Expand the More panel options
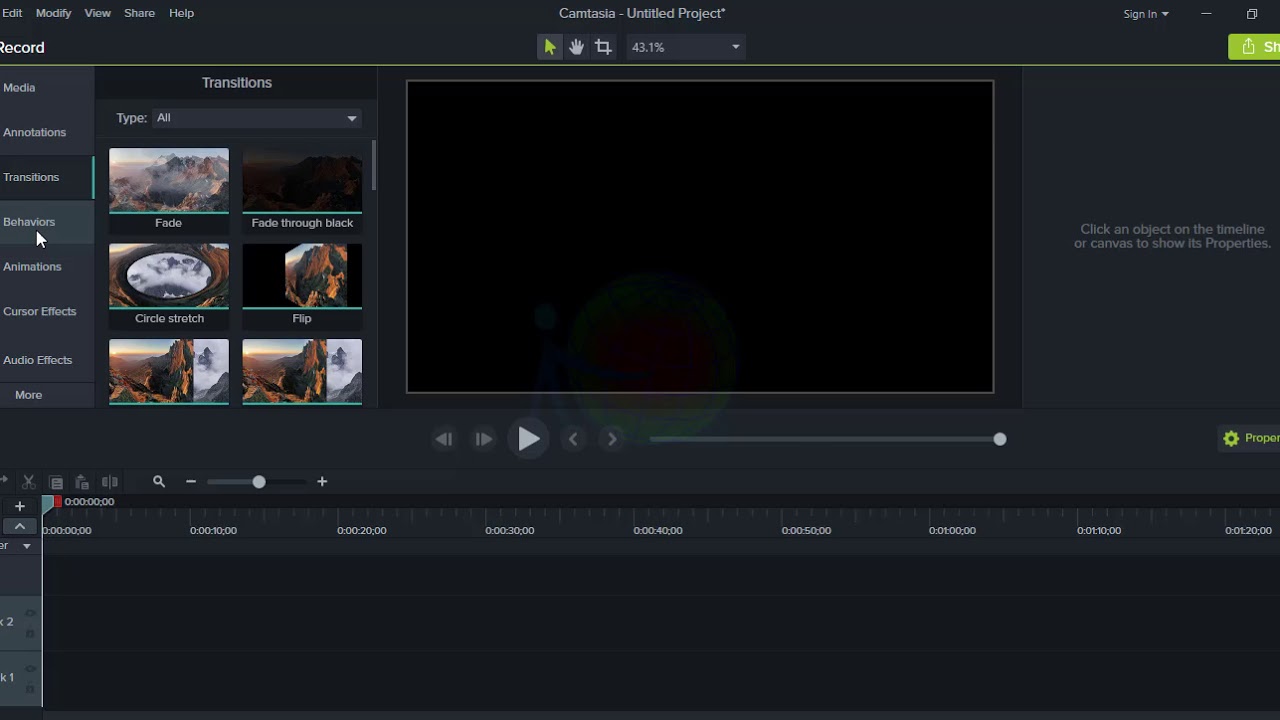This screenshot has height=720, width=1280. coord(28,394)
